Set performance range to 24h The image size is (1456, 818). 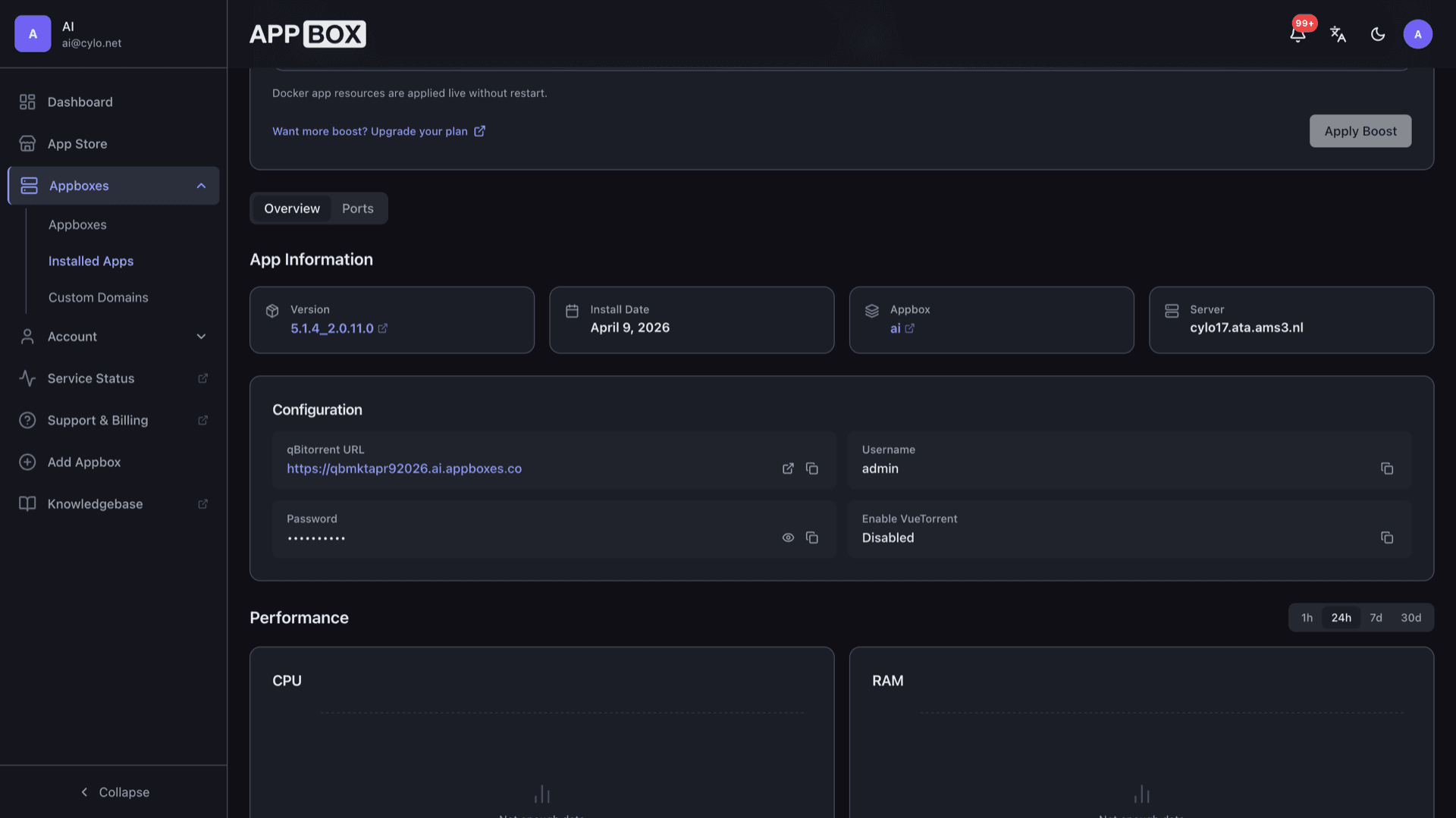[1341, 618]
